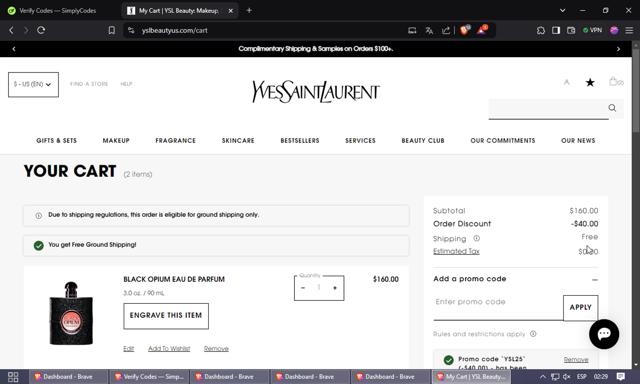The width and height of the screenshot is (640, 384).
Task: Open the tab search dropdown arrow
Action: pyautogui.click(x=562, y=11)
